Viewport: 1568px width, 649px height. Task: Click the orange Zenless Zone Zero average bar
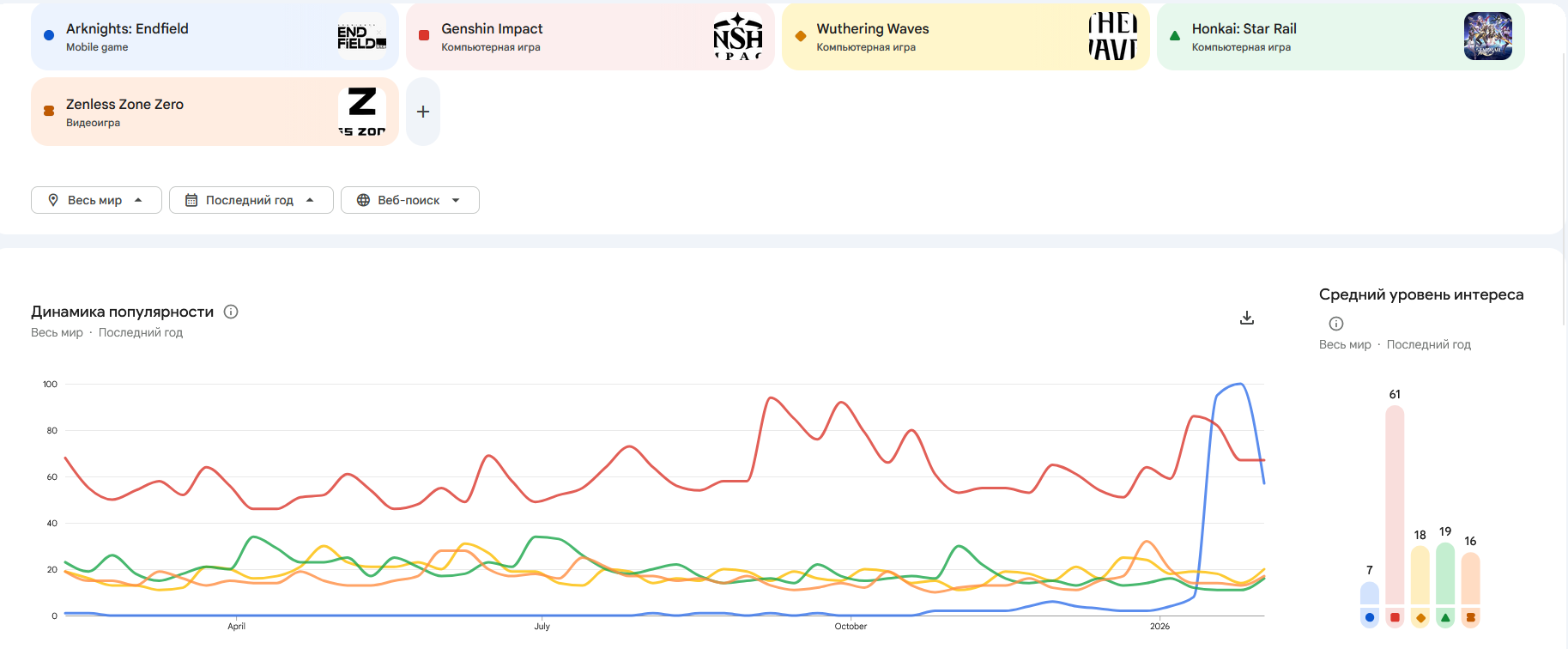[1470, 578]
